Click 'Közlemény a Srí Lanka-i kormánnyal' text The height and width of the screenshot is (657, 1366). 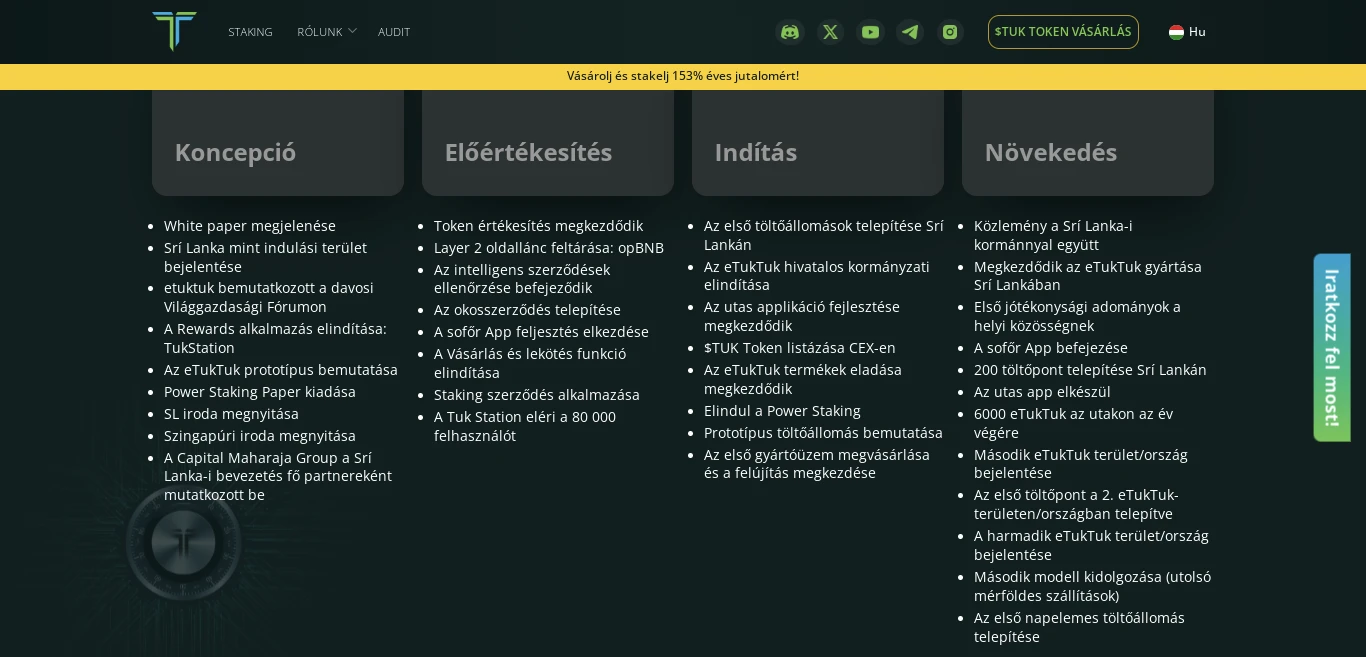(1053, 235)
